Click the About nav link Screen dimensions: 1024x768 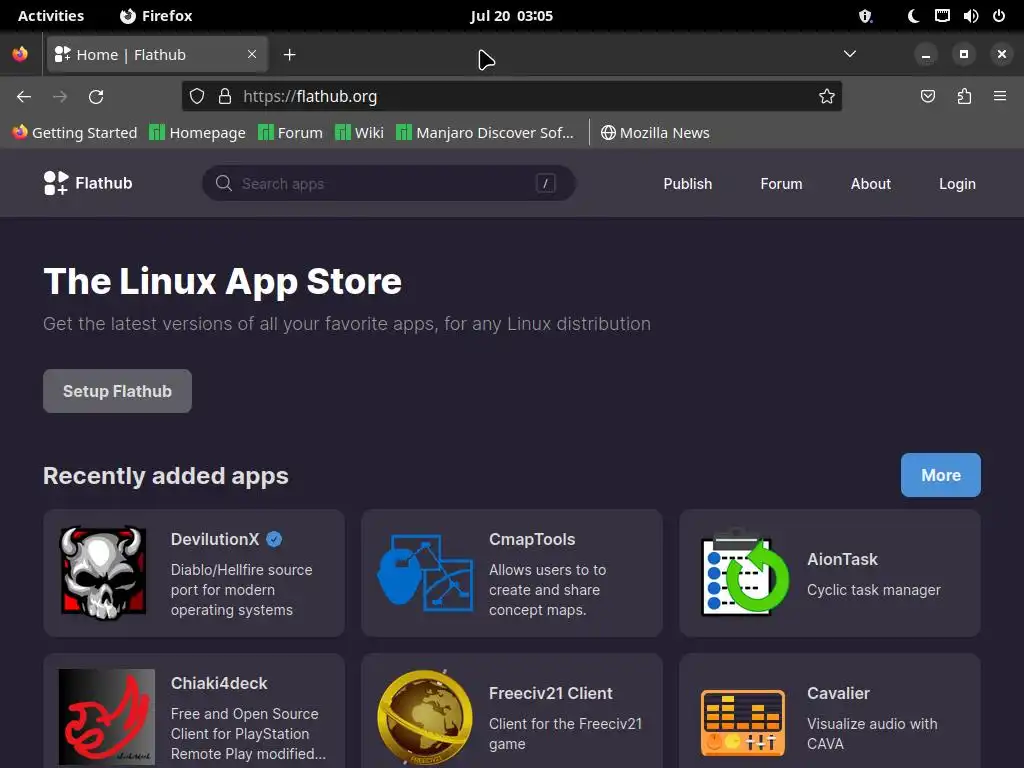(871, 184)
